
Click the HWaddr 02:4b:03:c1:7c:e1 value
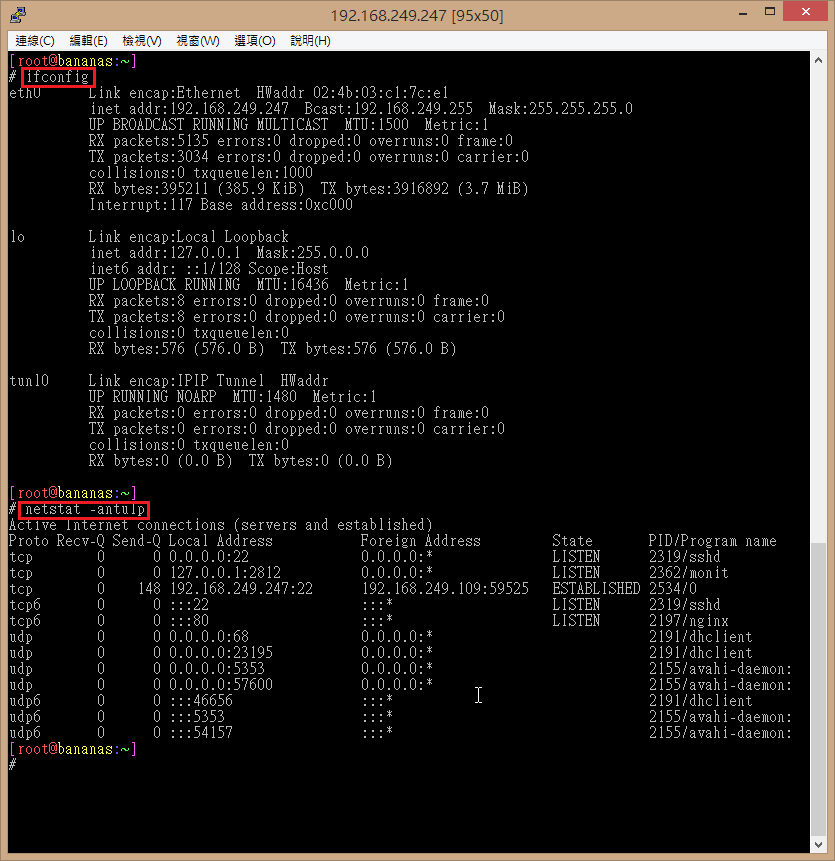point(352,93)
